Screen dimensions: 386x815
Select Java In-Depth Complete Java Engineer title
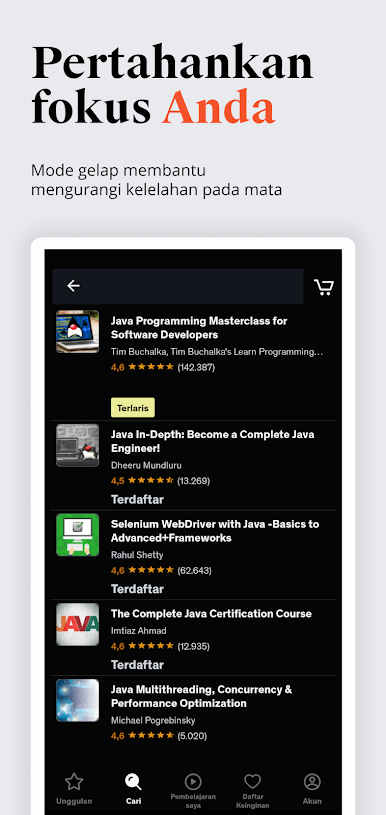point(212,441)
